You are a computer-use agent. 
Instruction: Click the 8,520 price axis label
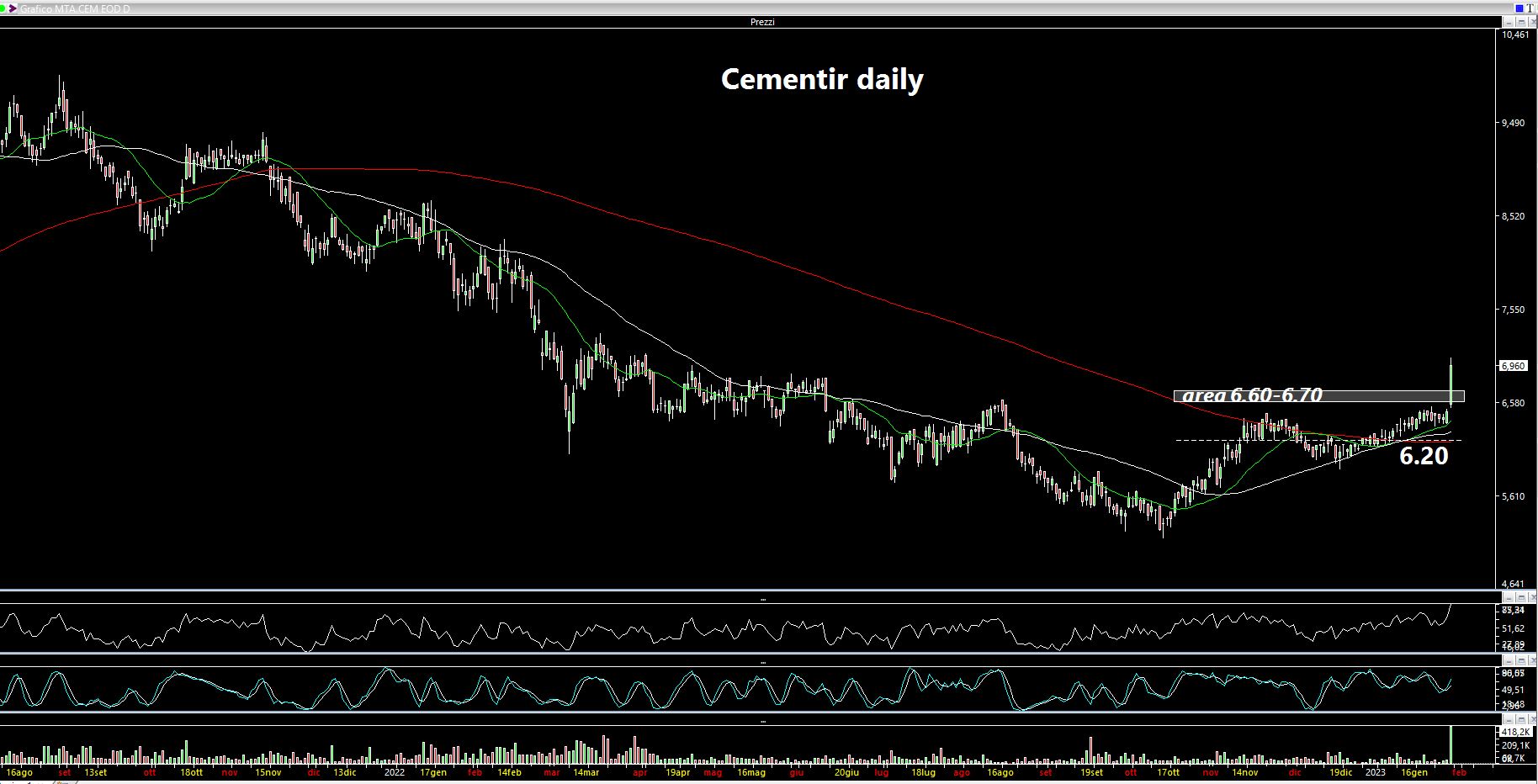[1514, 216]
